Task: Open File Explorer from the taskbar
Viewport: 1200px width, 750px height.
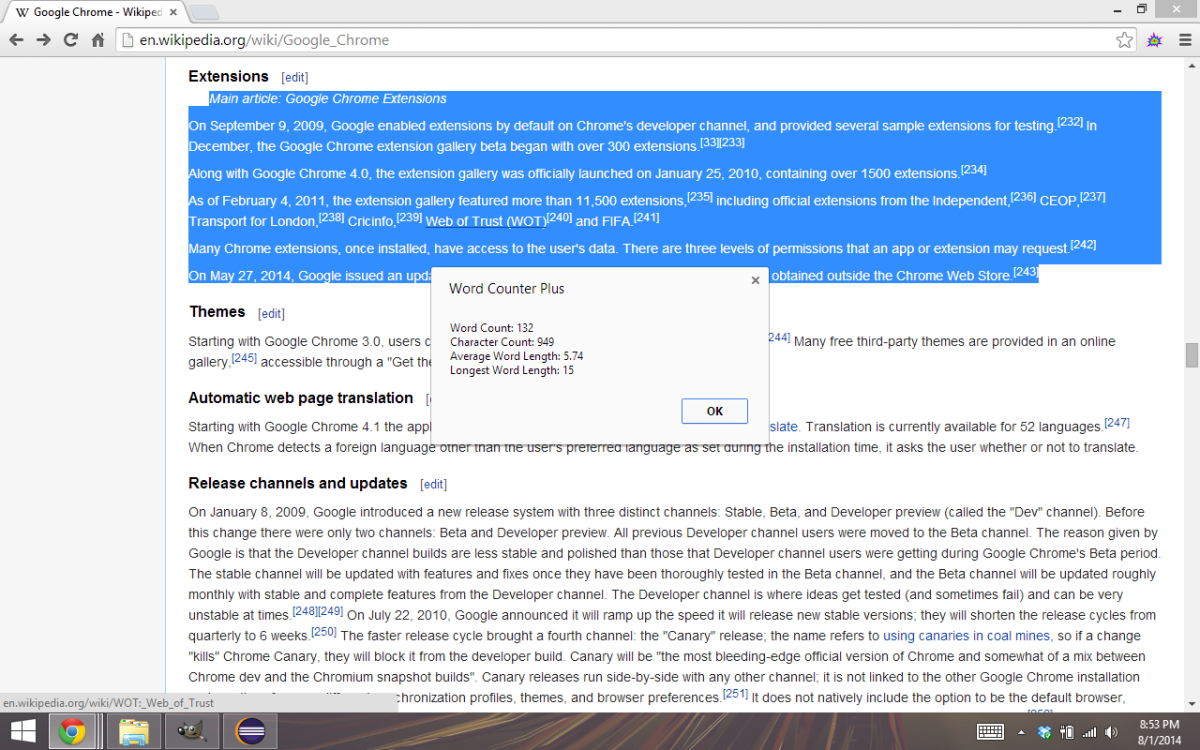Action: click(133, 732)
